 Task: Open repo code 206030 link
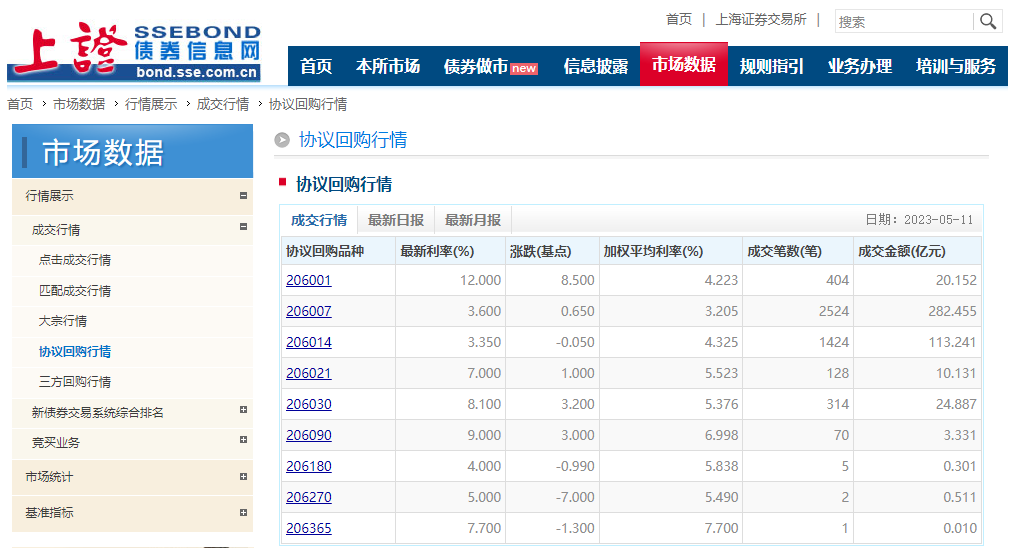coord(309,404)
